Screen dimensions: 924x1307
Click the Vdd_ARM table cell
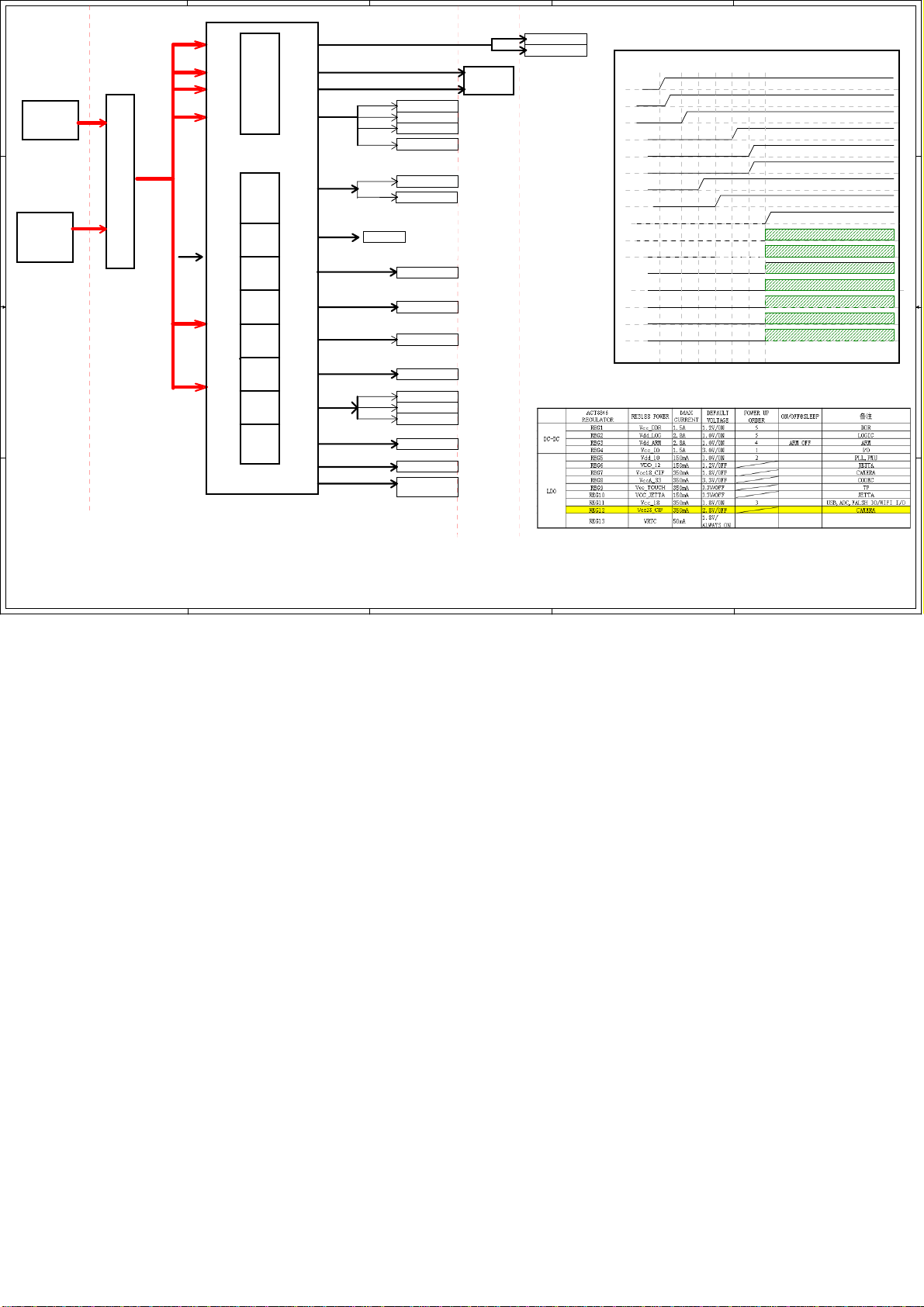click(649, 443)
